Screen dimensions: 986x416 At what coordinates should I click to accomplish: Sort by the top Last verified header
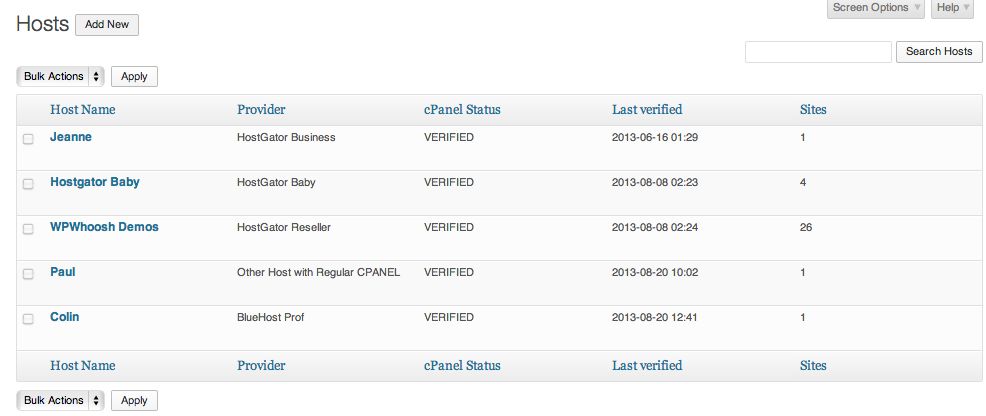(647, 109)
